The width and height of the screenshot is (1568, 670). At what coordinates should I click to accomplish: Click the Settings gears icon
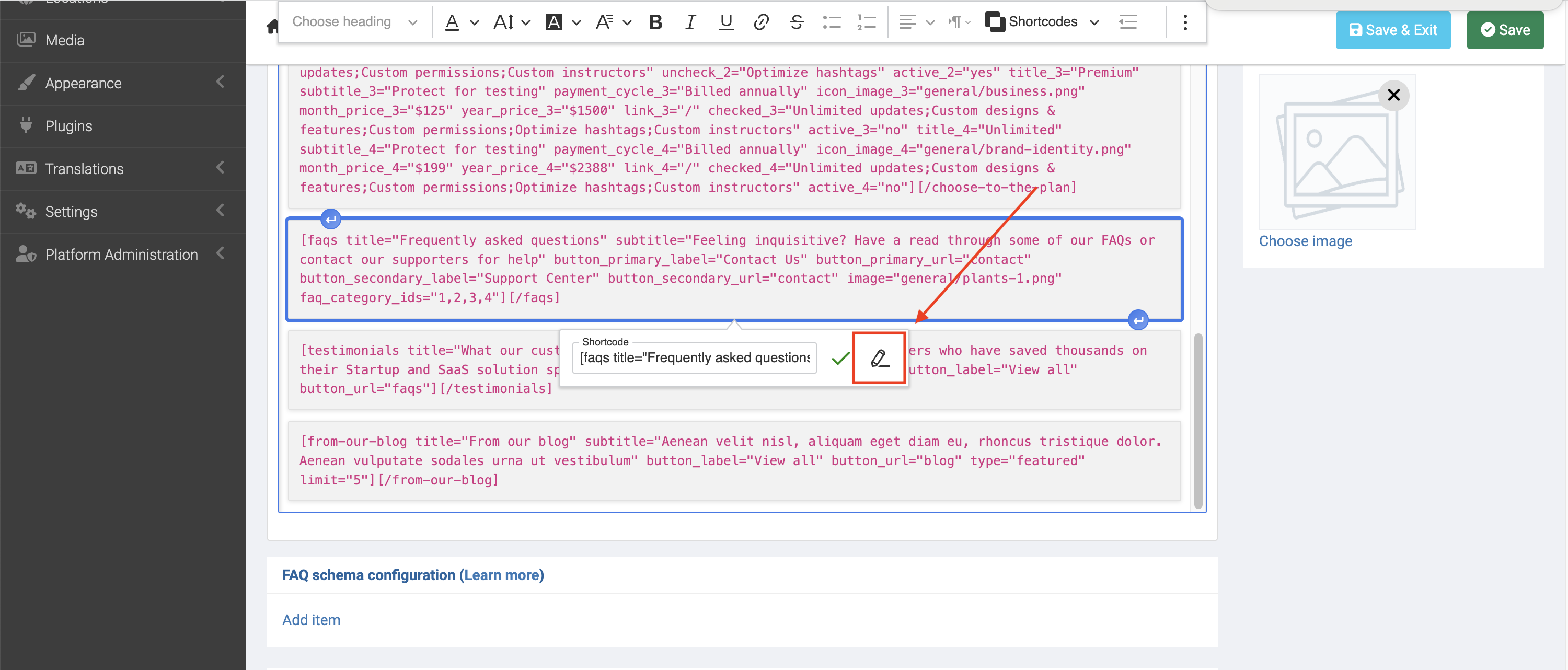[26, 211]
